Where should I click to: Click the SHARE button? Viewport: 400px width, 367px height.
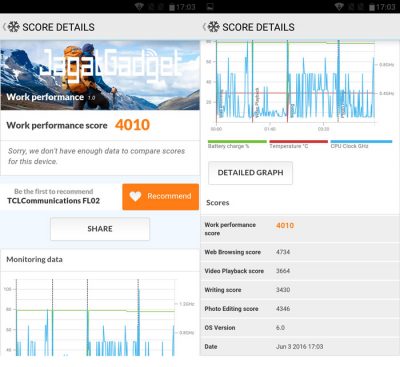100,229
